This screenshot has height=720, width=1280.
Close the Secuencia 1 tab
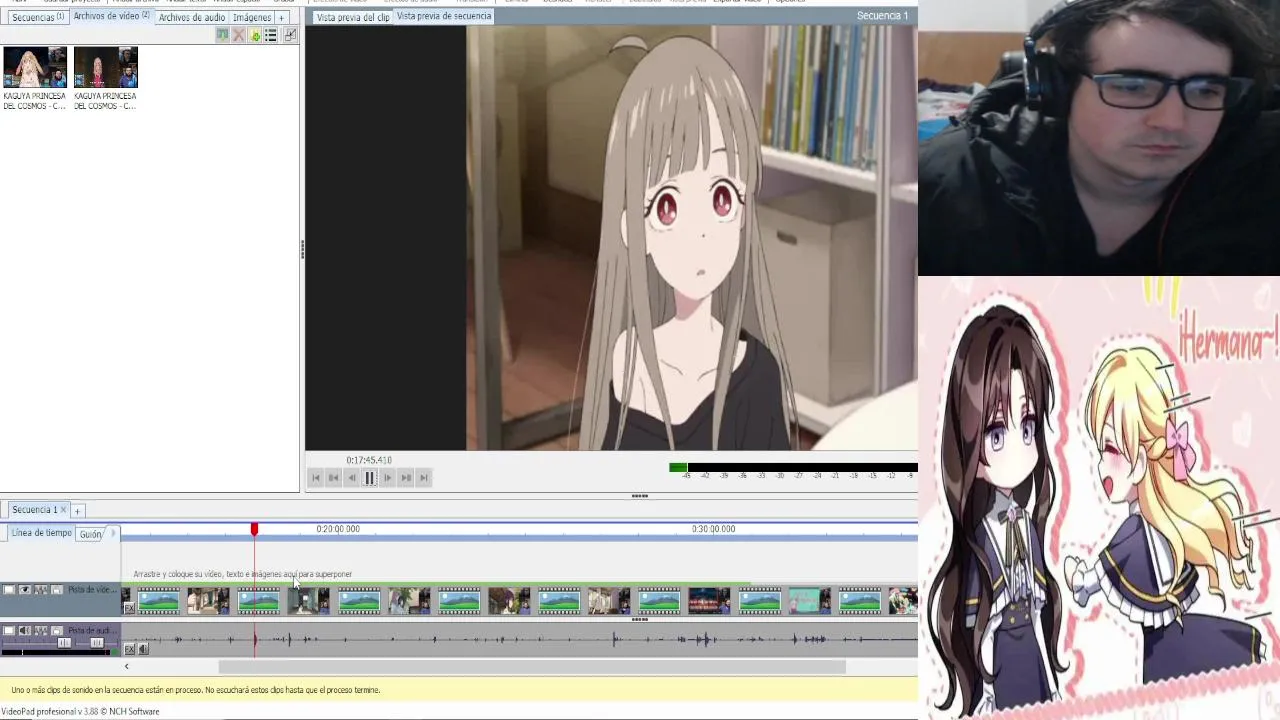coord(64,510)
